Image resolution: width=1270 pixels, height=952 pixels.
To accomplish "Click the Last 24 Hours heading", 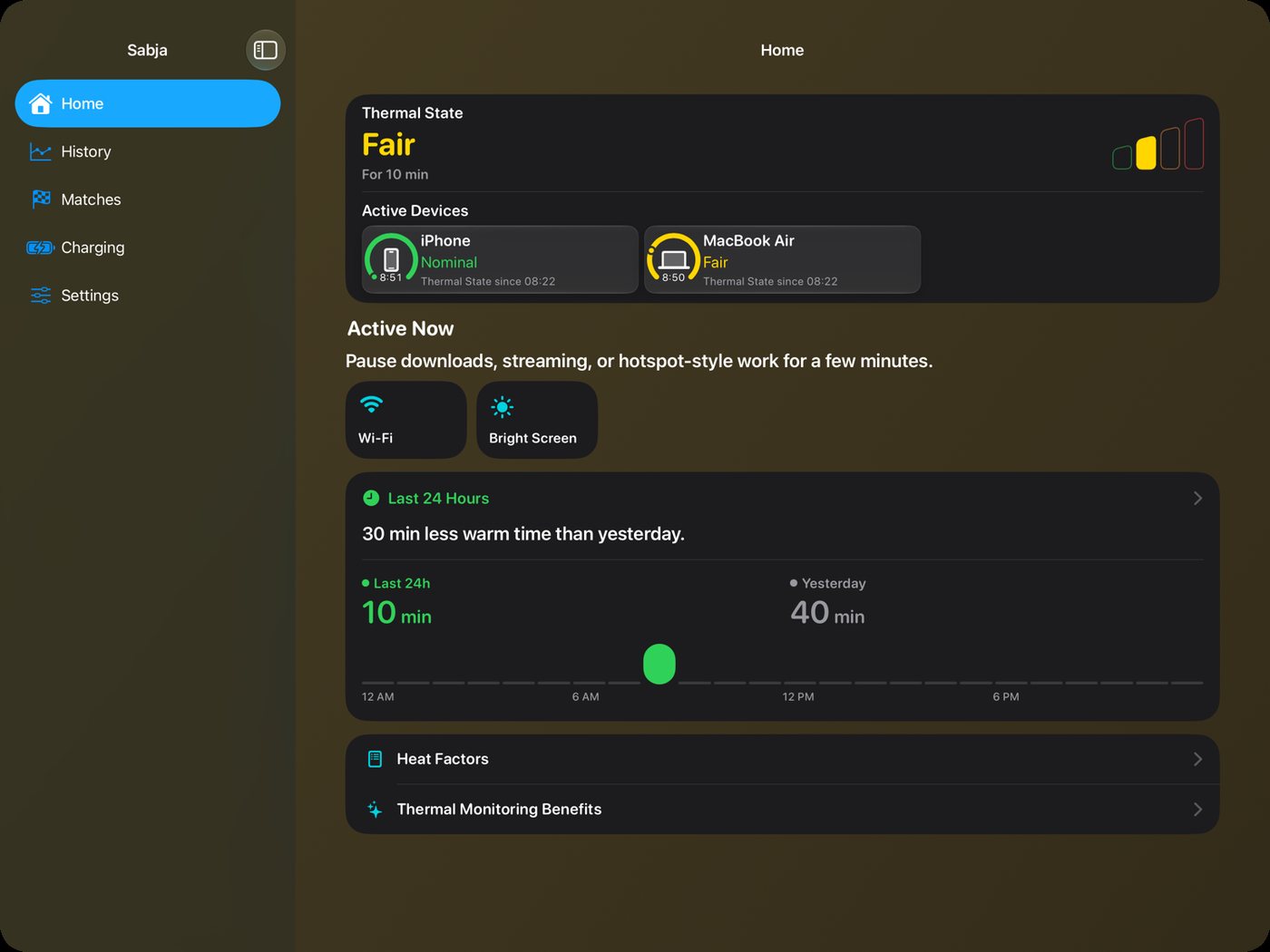I will (x=438, y=498).
